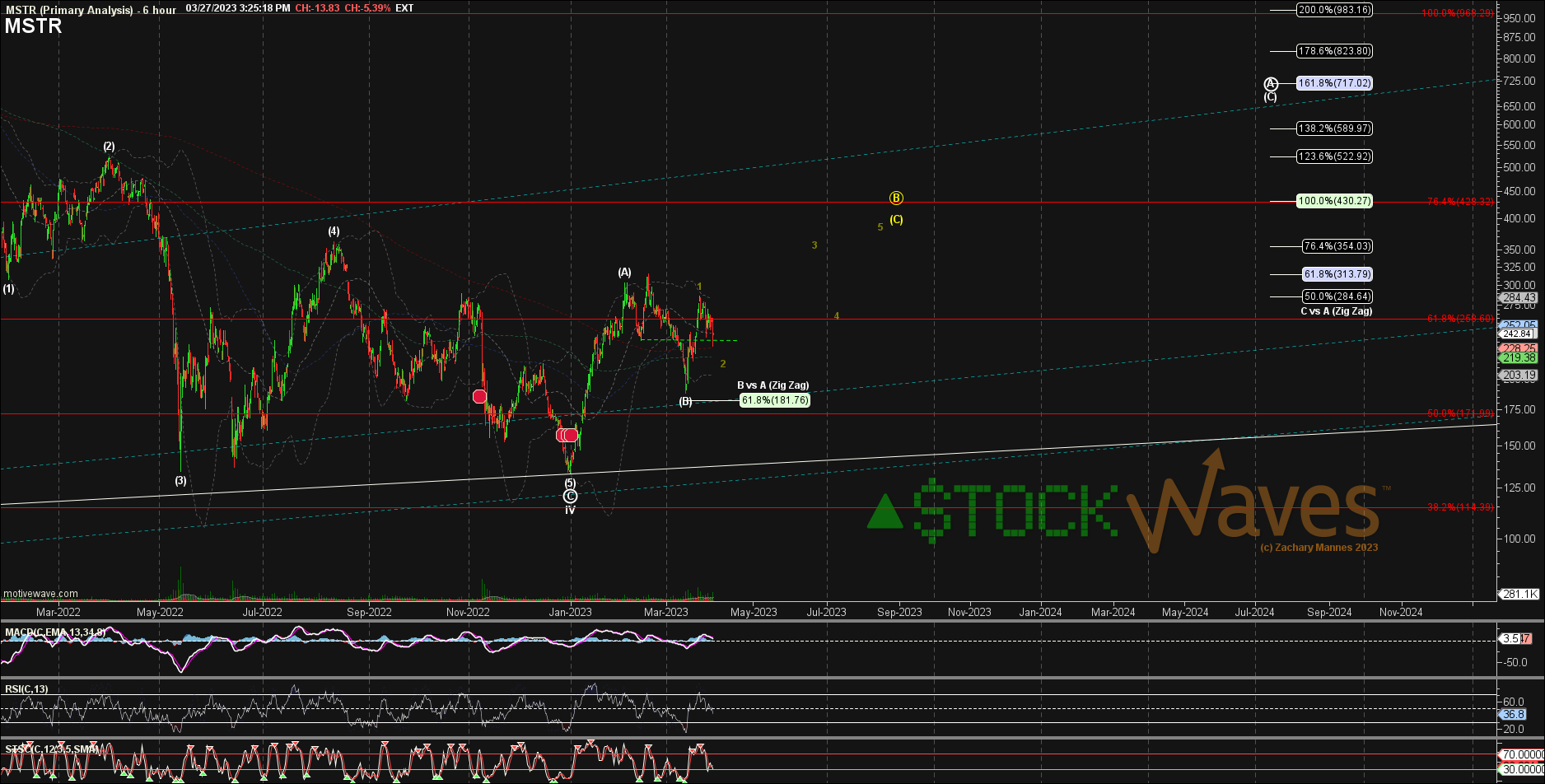
Task: Click yellow sub-wave label 2
Action: (723, 364)
